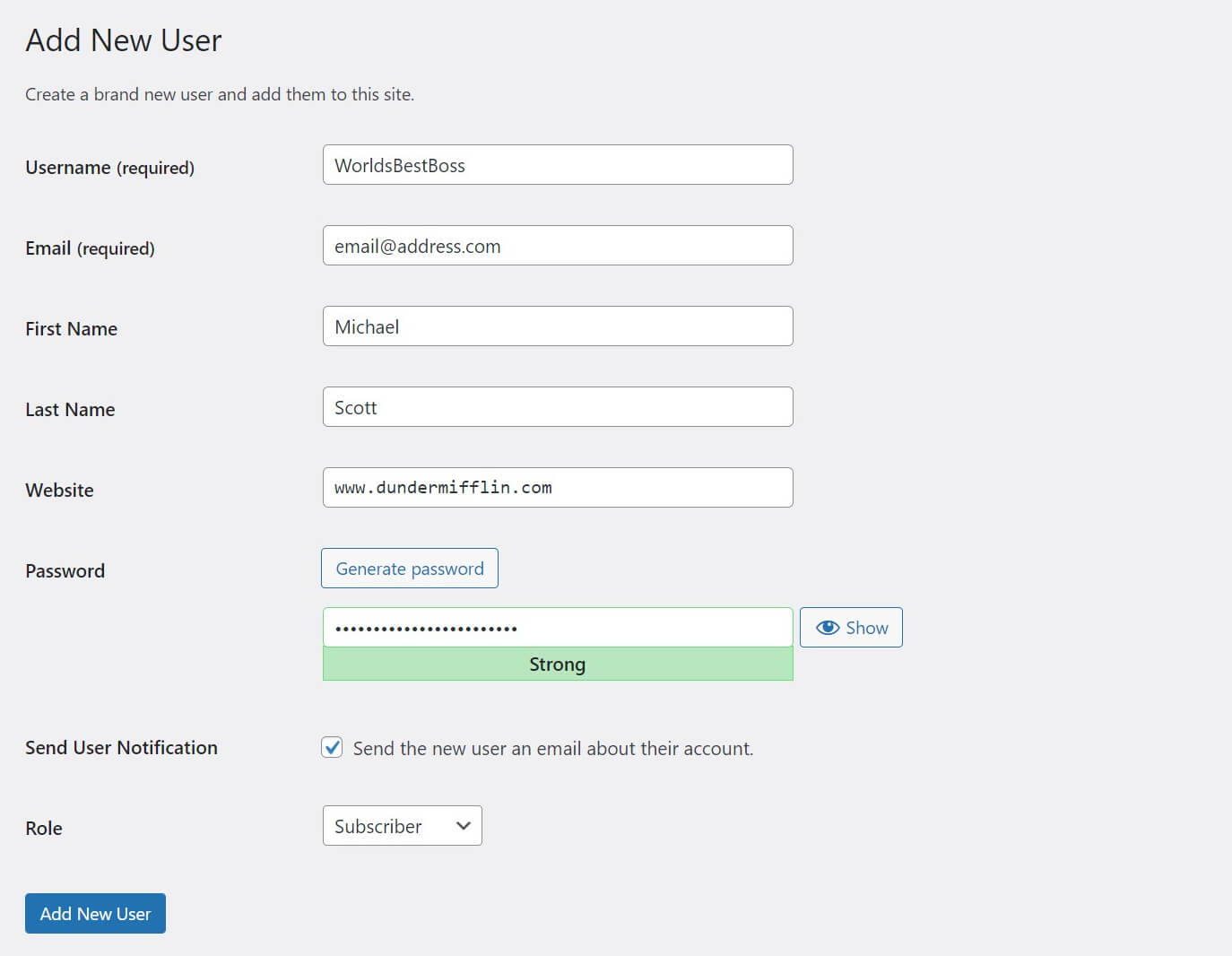The height and width of the screenshot is (956, 1232).
Task: Toggle the email notification checkbox off
Action: coord(332,747)
